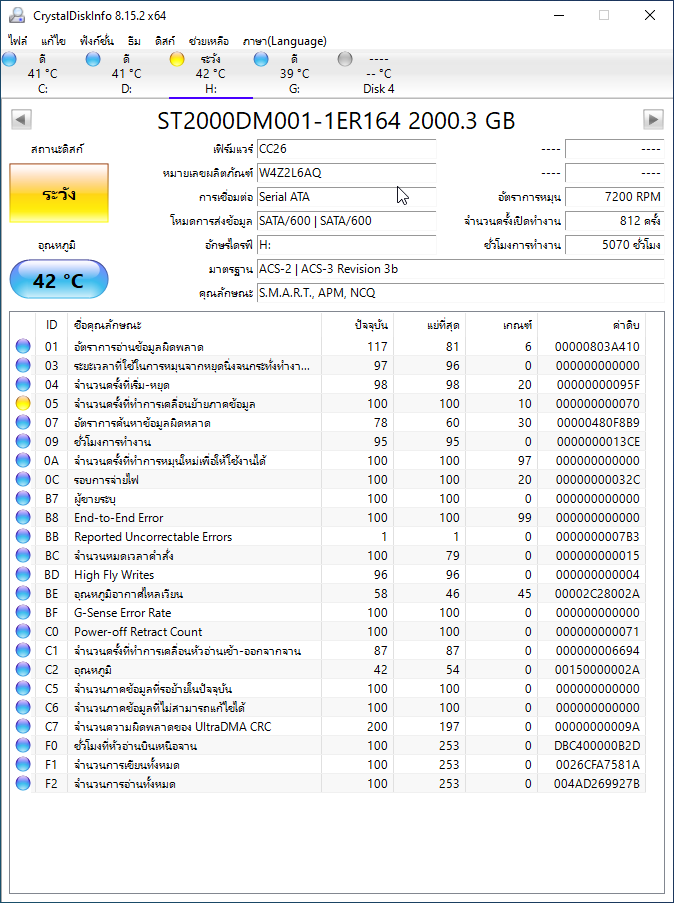Click status orb for attribute ID BE

coord(23,594)
